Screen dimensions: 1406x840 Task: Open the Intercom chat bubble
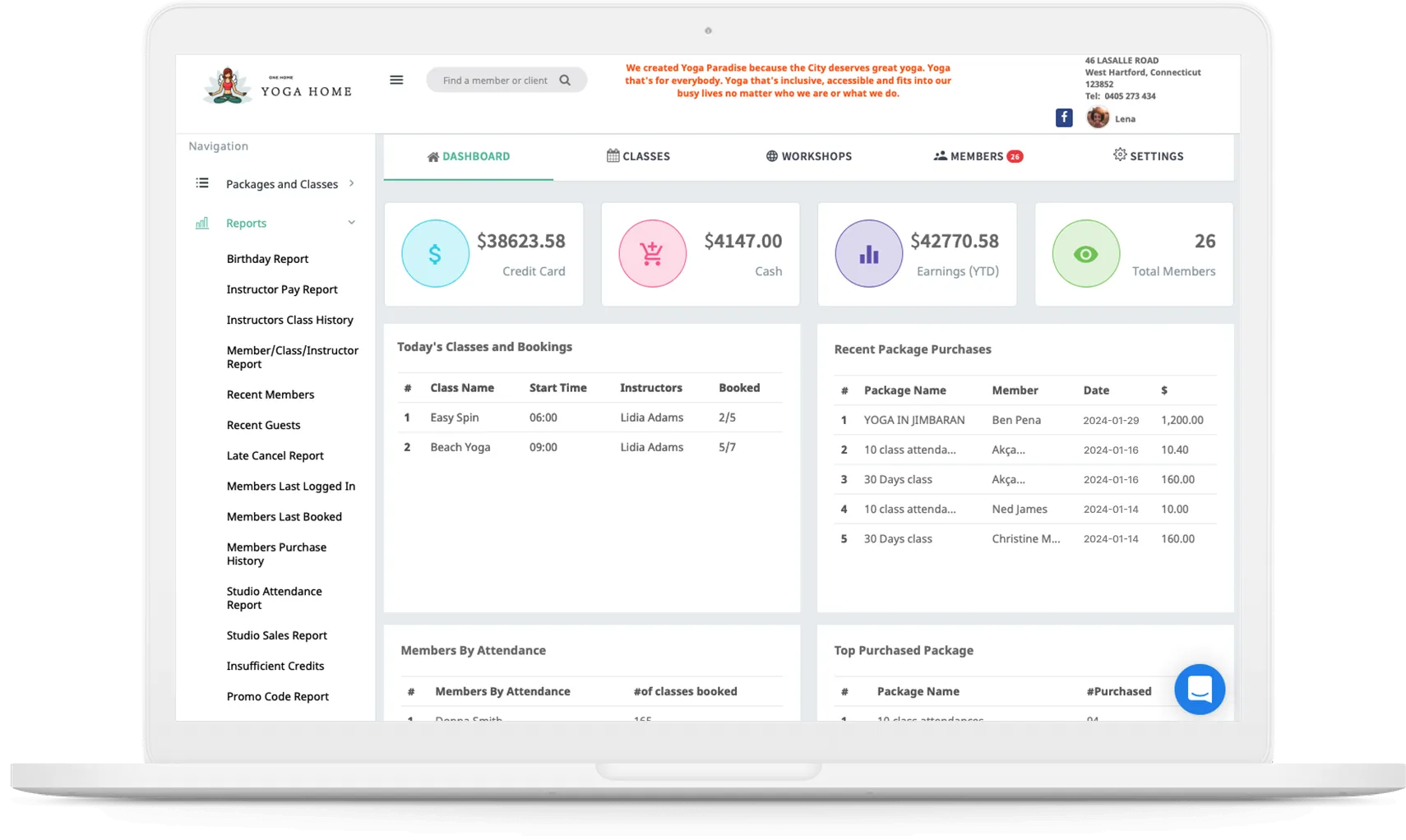pyautogui.click(x=1200, y=690)
